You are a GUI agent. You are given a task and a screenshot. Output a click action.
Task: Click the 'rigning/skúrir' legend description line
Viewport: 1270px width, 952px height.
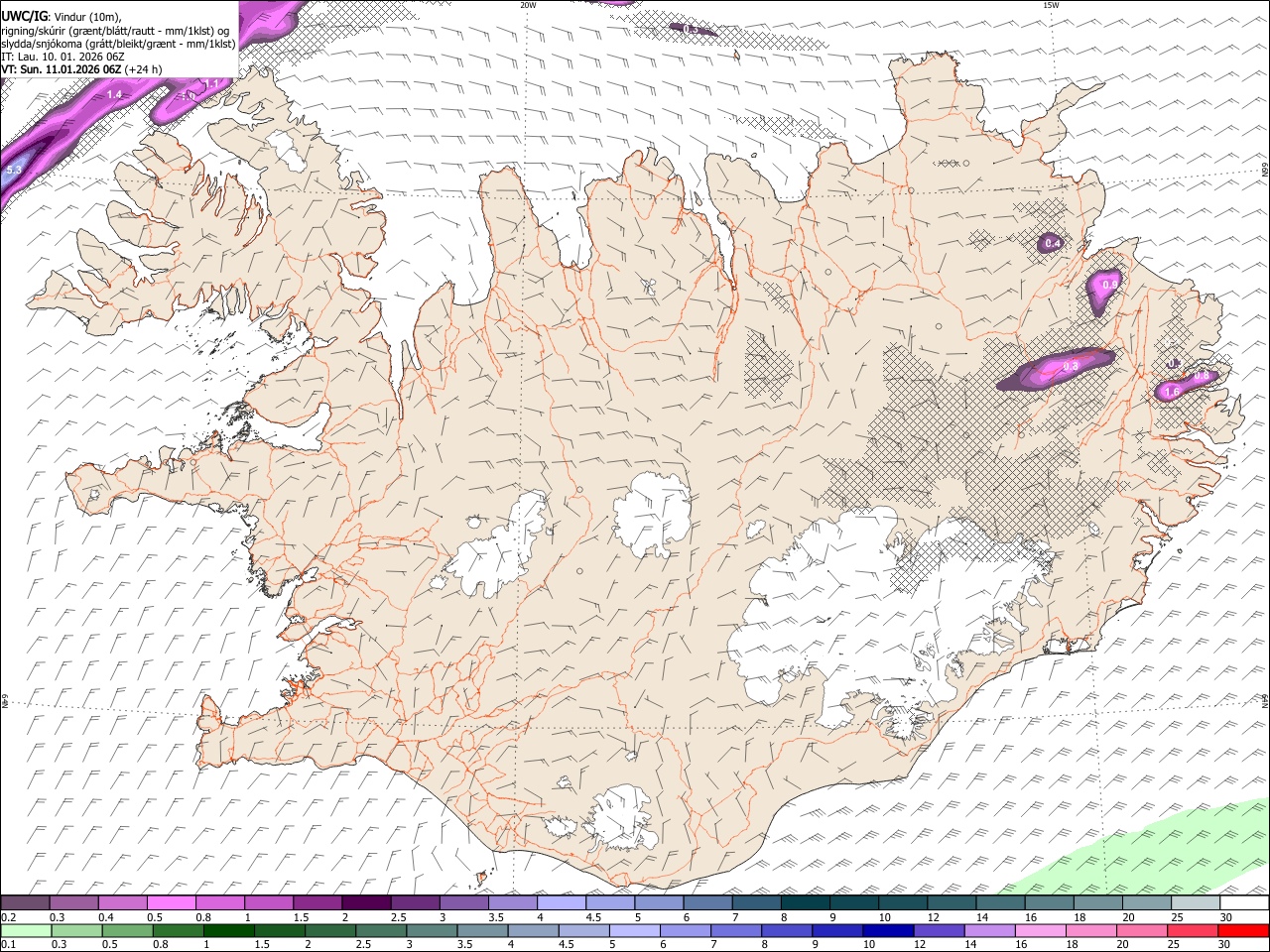coord(115,30)
